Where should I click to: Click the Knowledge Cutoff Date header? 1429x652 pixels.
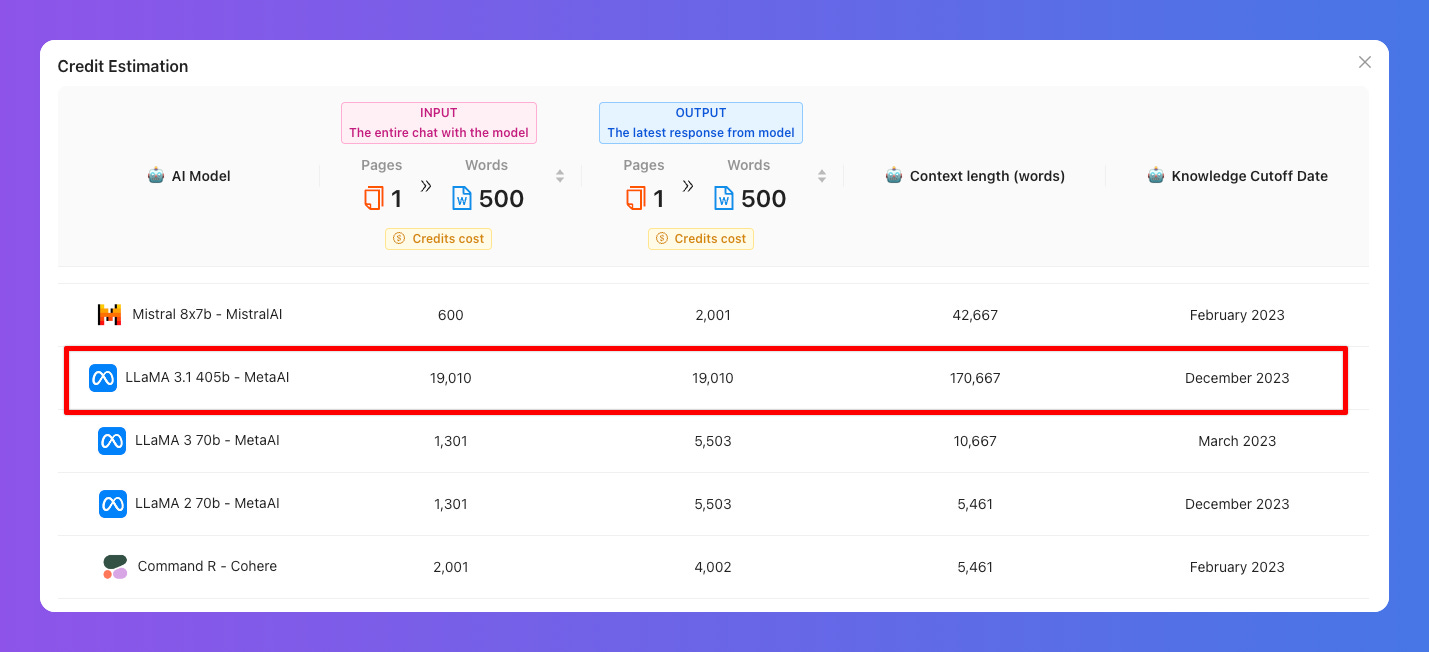click(x=1250, y=176)
